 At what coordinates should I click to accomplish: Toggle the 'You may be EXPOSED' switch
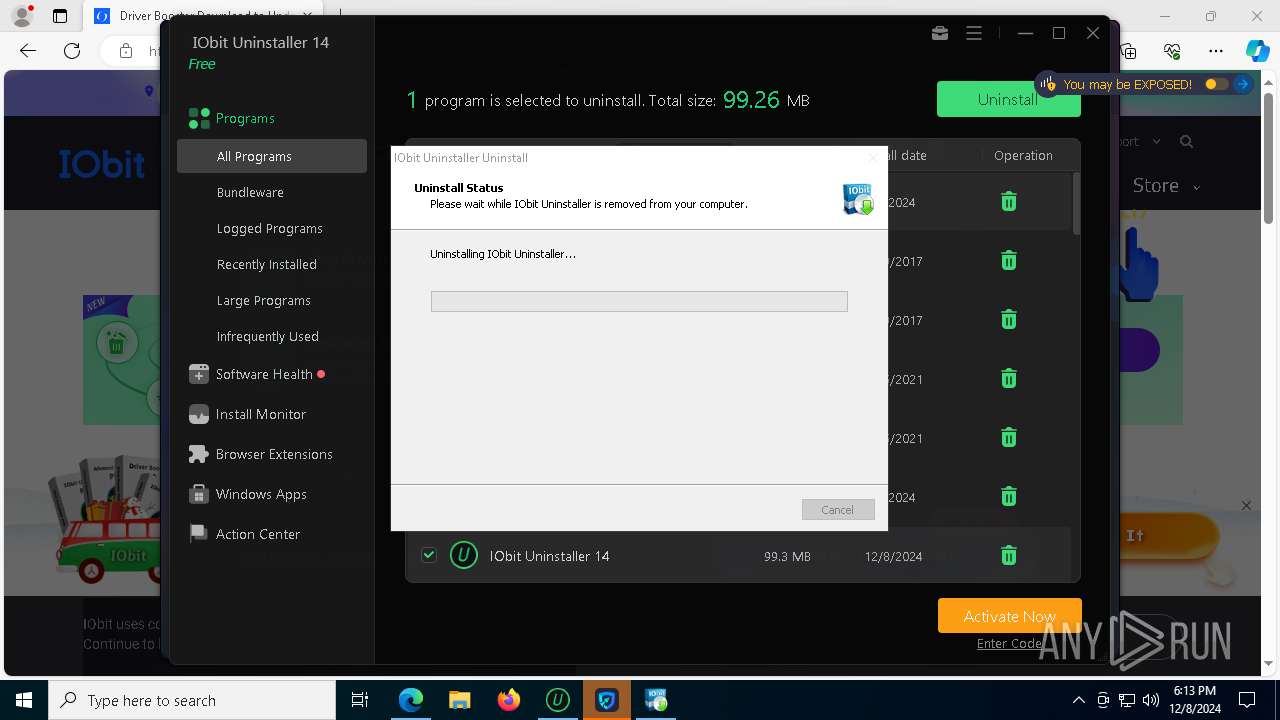point(1216,84)
